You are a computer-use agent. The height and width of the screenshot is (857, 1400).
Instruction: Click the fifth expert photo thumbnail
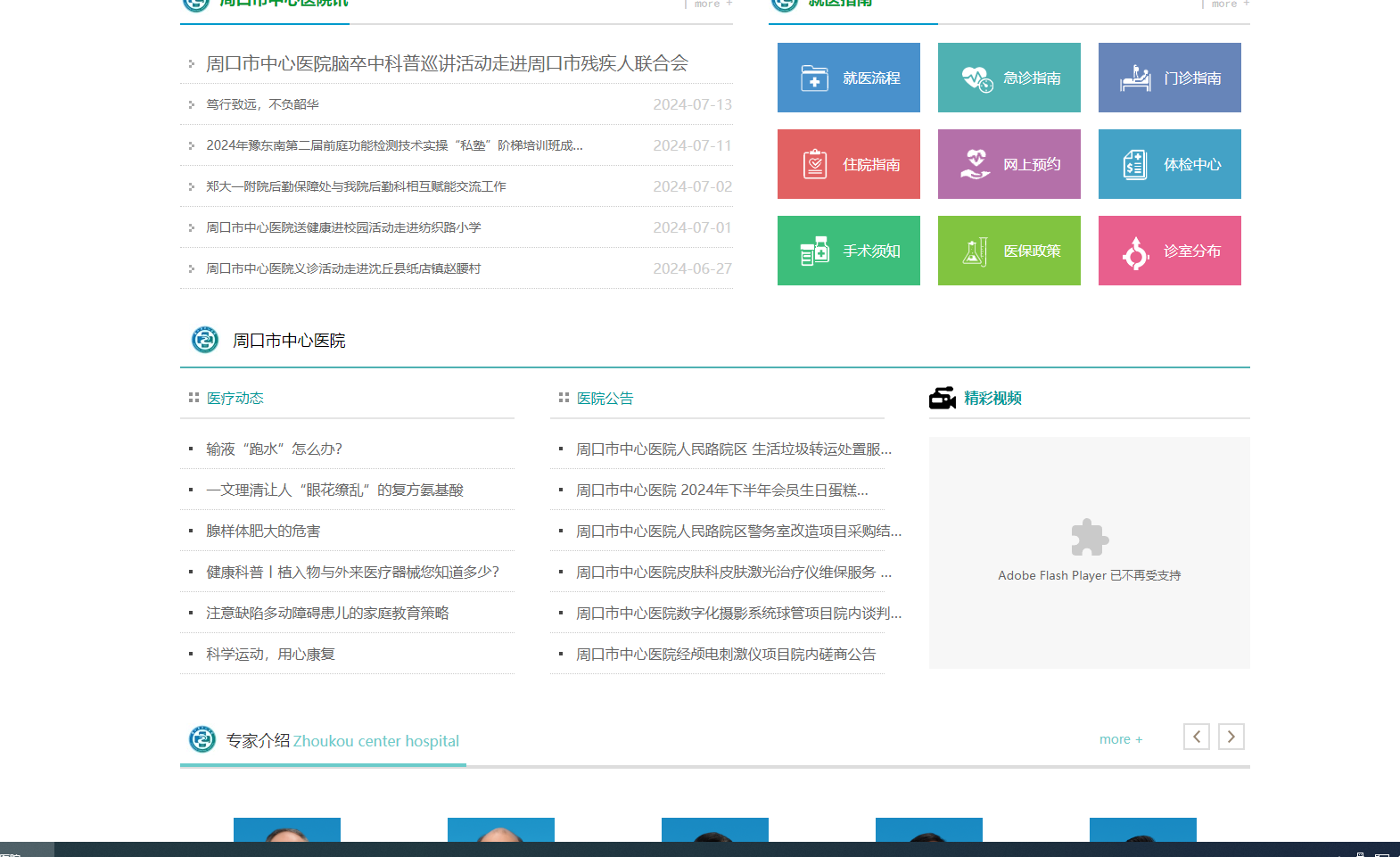[1143, 829]
